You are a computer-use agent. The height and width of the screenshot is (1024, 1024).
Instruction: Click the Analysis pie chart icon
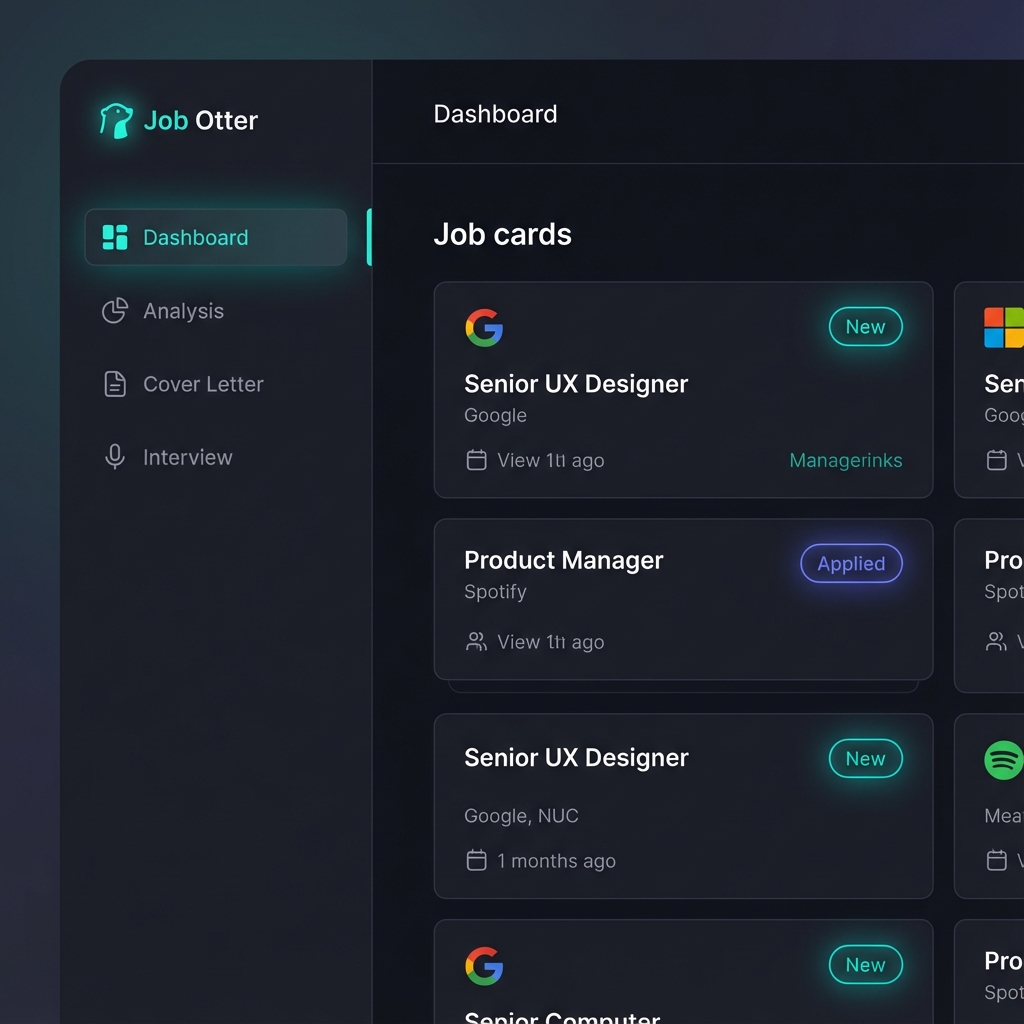(x=113, y=311)
